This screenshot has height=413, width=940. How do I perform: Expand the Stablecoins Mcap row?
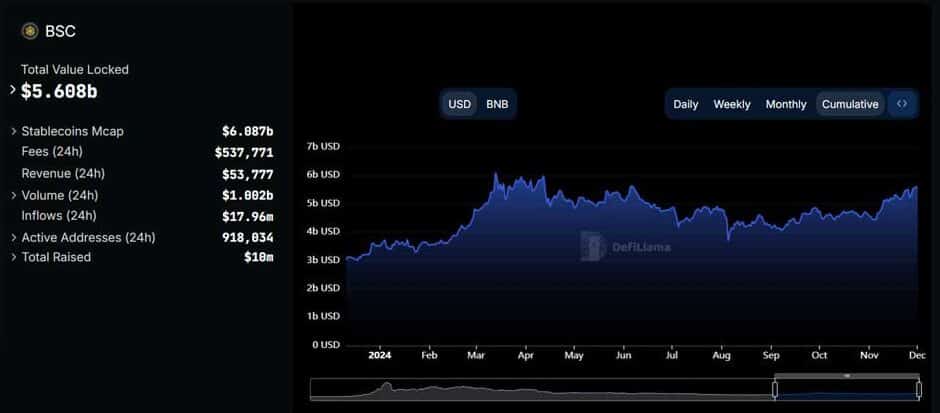14,131
